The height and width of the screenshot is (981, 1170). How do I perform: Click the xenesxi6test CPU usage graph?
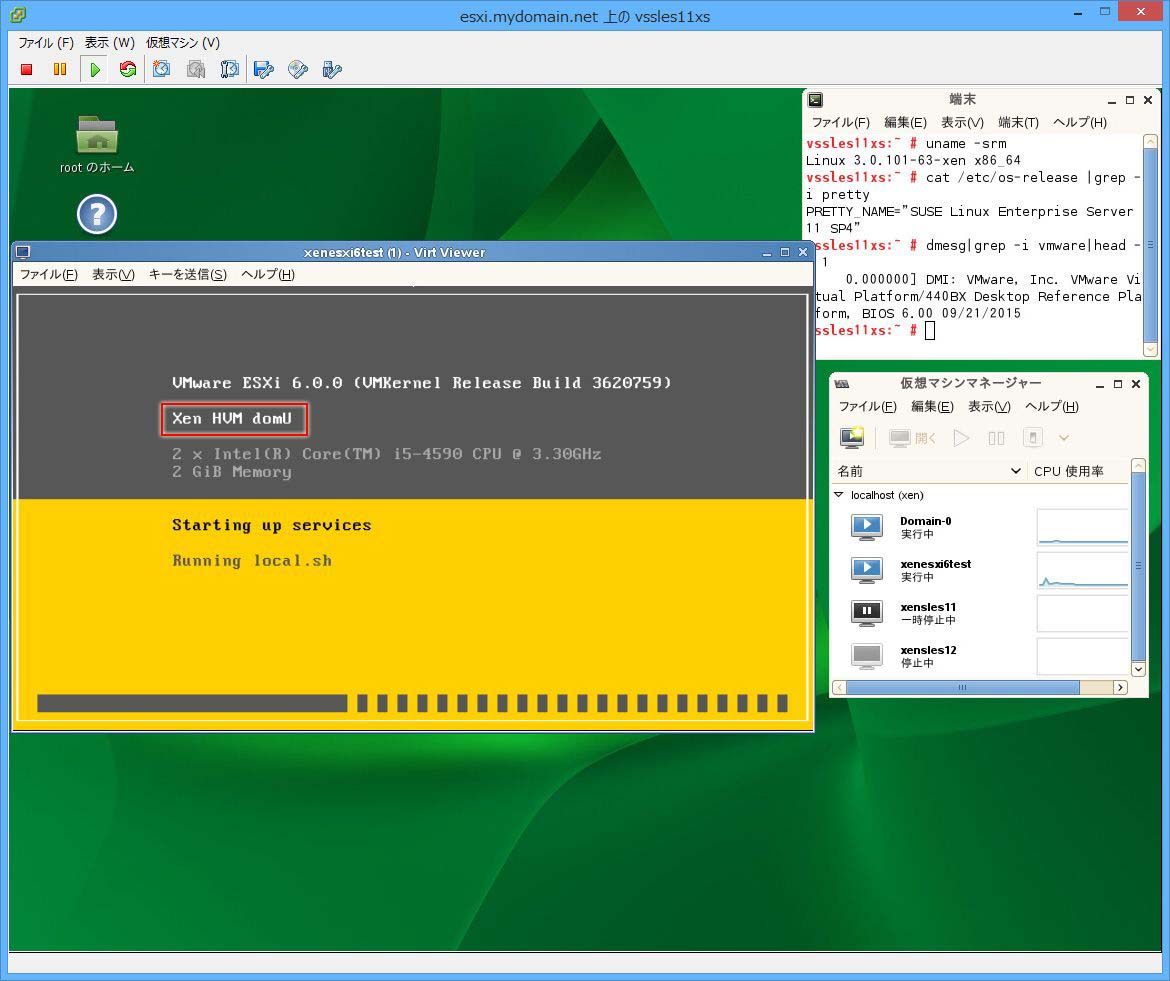coord(1083,570)
